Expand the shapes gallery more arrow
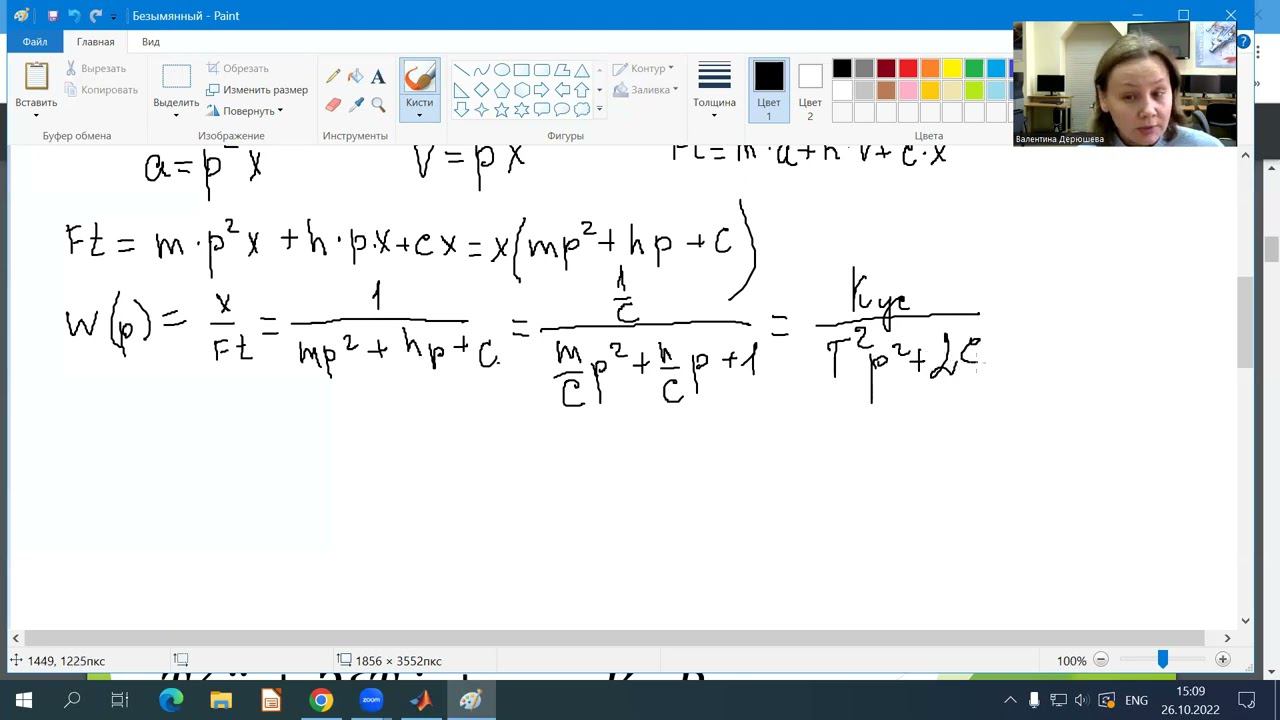Image resolution: width=1280 pixels, height=720 pixels. 600,109
